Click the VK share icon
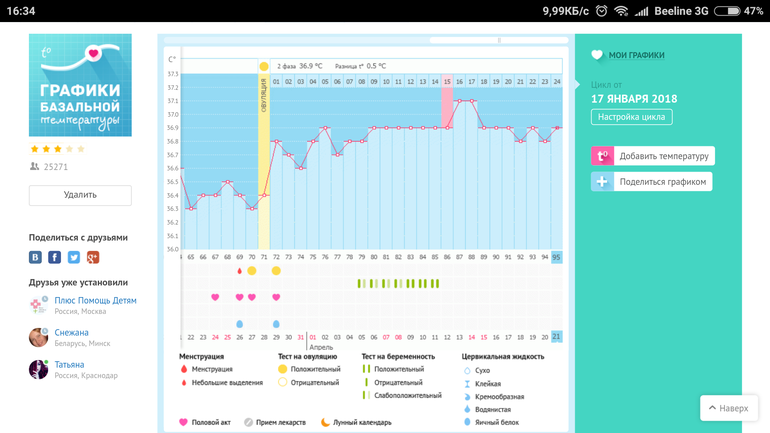 click(36, 257)
